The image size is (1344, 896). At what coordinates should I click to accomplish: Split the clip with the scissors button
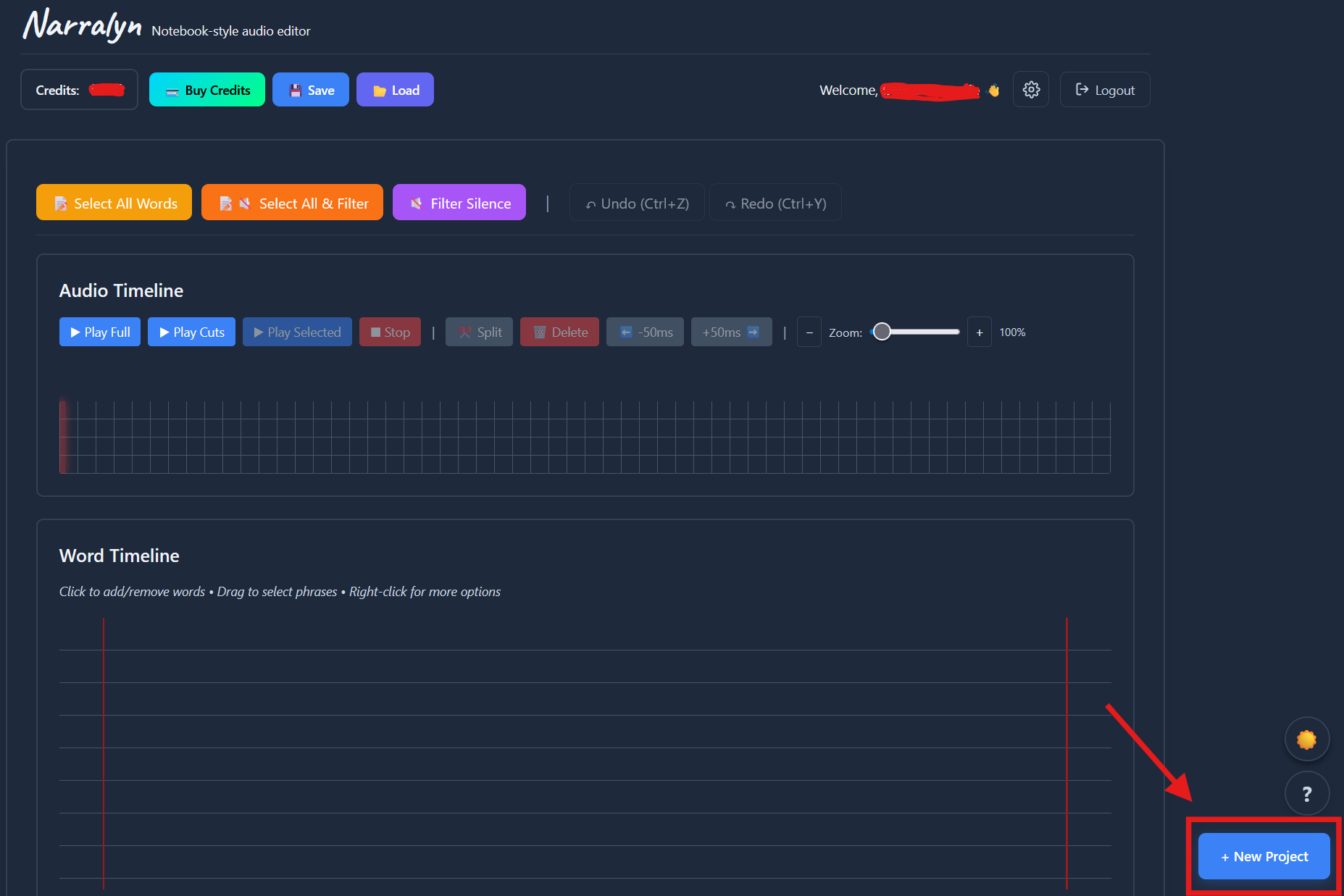pyautogui.click(x=479, y=332)
